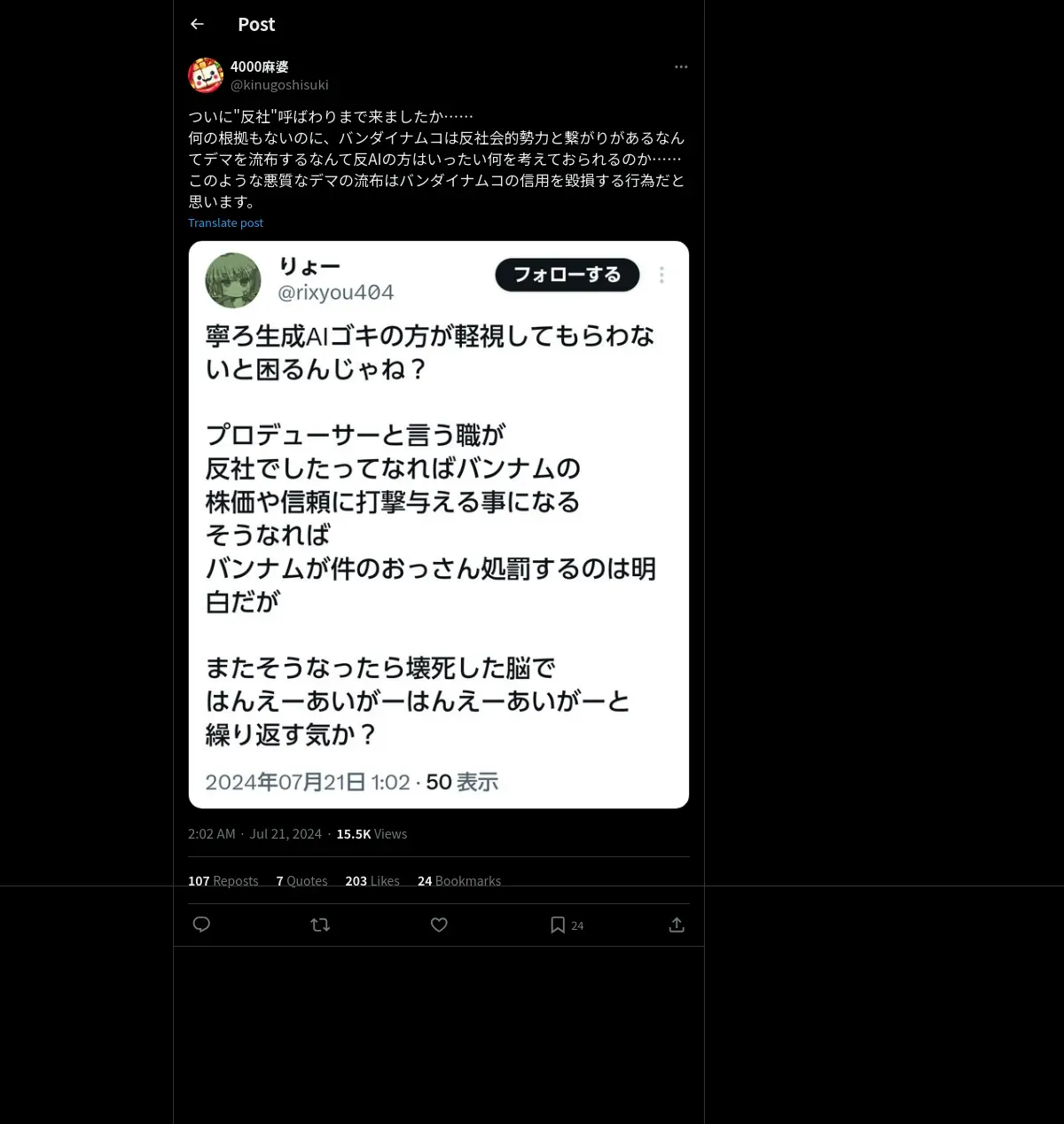Open 4000麻婆 profile avatar
The height and width of the screenshot is (1124, 1064).
(x=206, y=75)
